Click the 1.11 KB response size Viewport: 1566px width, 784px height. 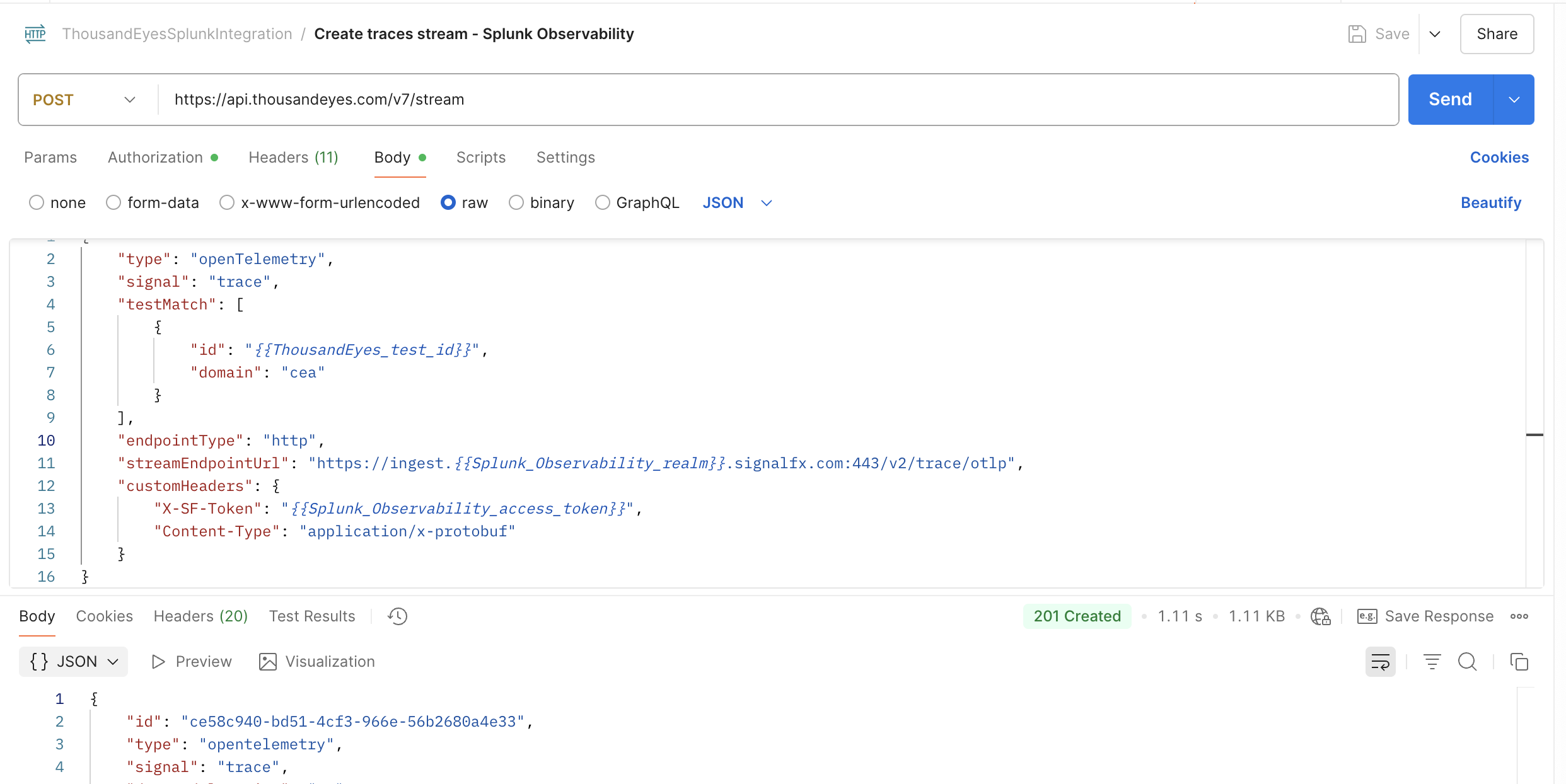point(1256,616)
